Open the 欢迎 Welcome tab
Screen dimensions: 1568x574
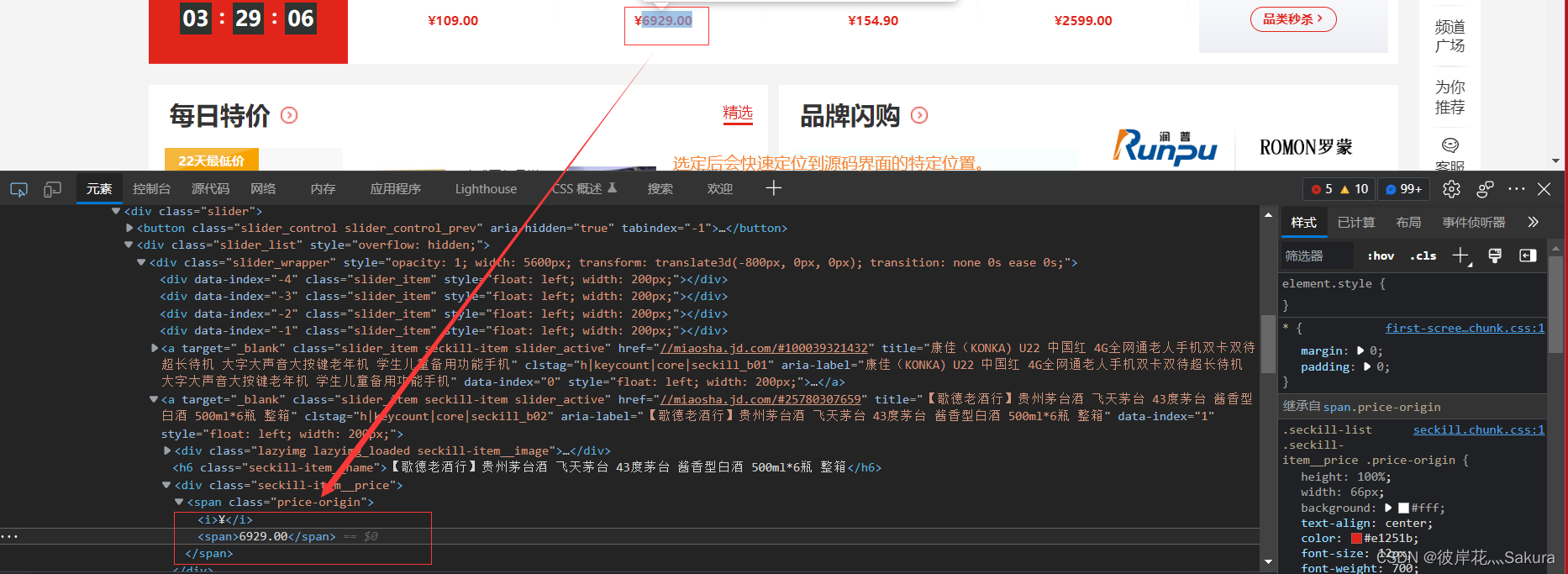[719, 189]
